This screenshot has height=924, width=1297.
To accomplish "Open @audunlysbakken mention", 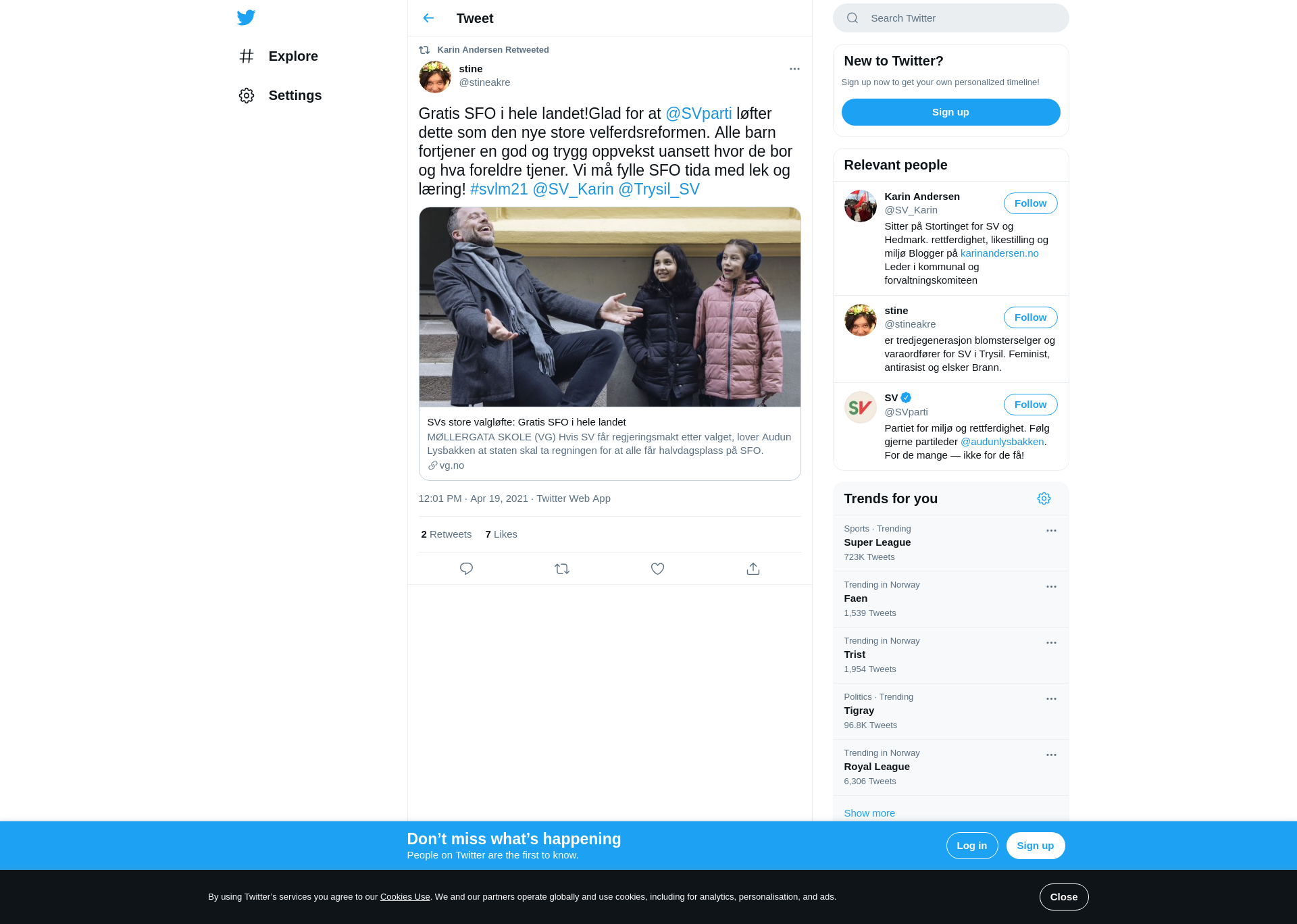I will click(x=1002, y=442).
